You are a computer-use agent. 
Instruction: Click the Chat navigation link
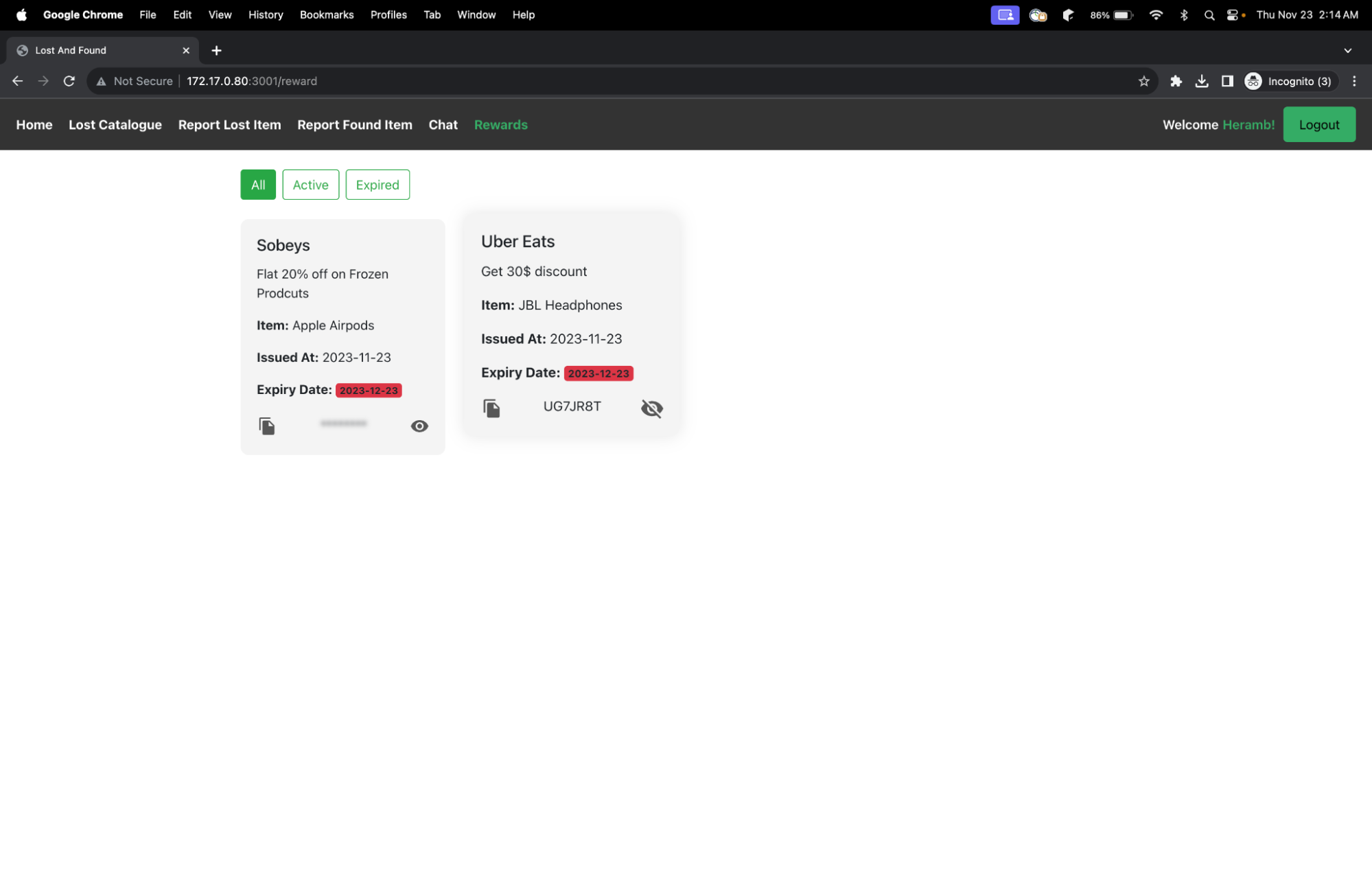[x=443, y=124]
